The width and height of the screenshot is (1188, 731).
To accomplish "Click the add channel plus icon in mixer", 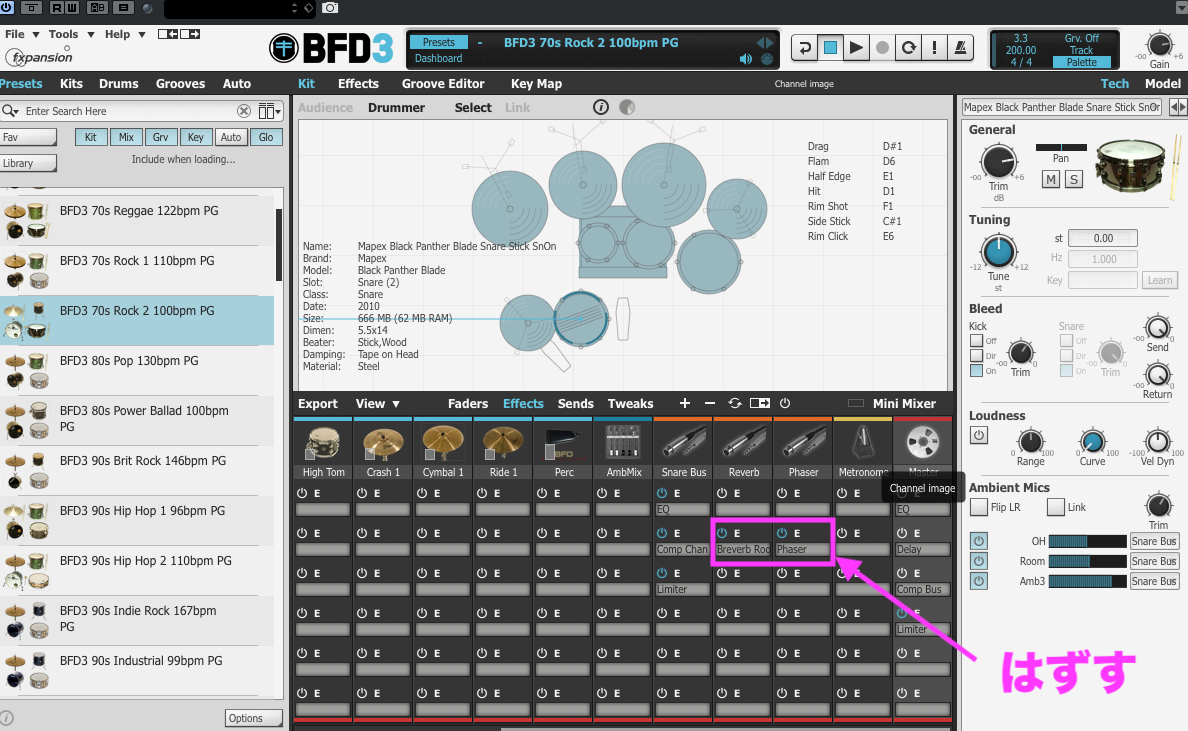I will pos(685,403).
